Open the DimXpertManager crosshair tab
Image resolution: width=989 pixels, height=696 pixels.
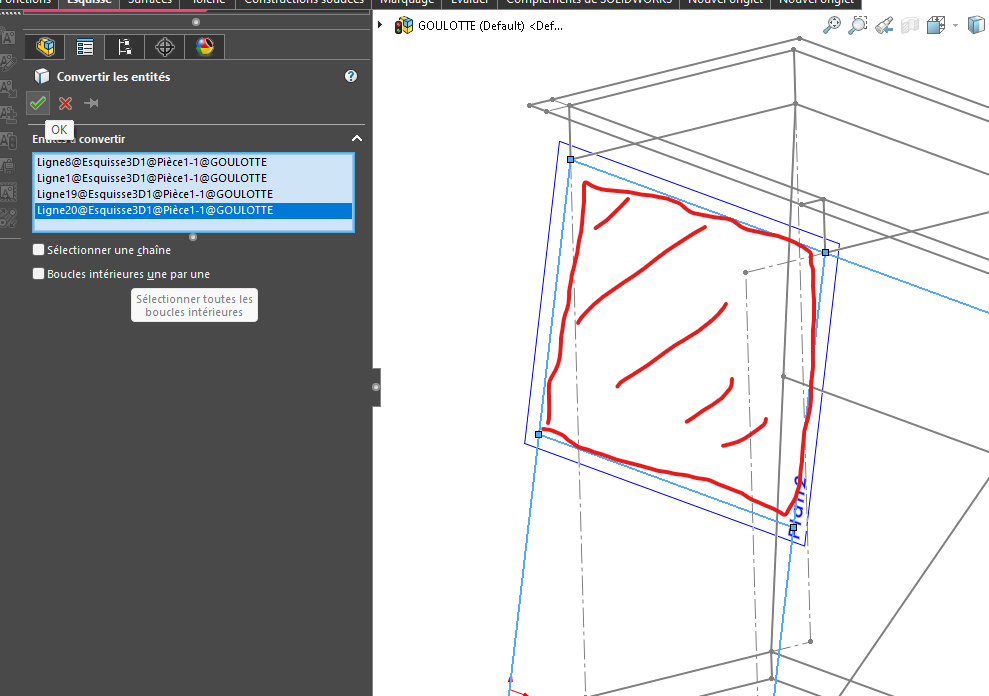pyautogui.click(x=164, y=47)
